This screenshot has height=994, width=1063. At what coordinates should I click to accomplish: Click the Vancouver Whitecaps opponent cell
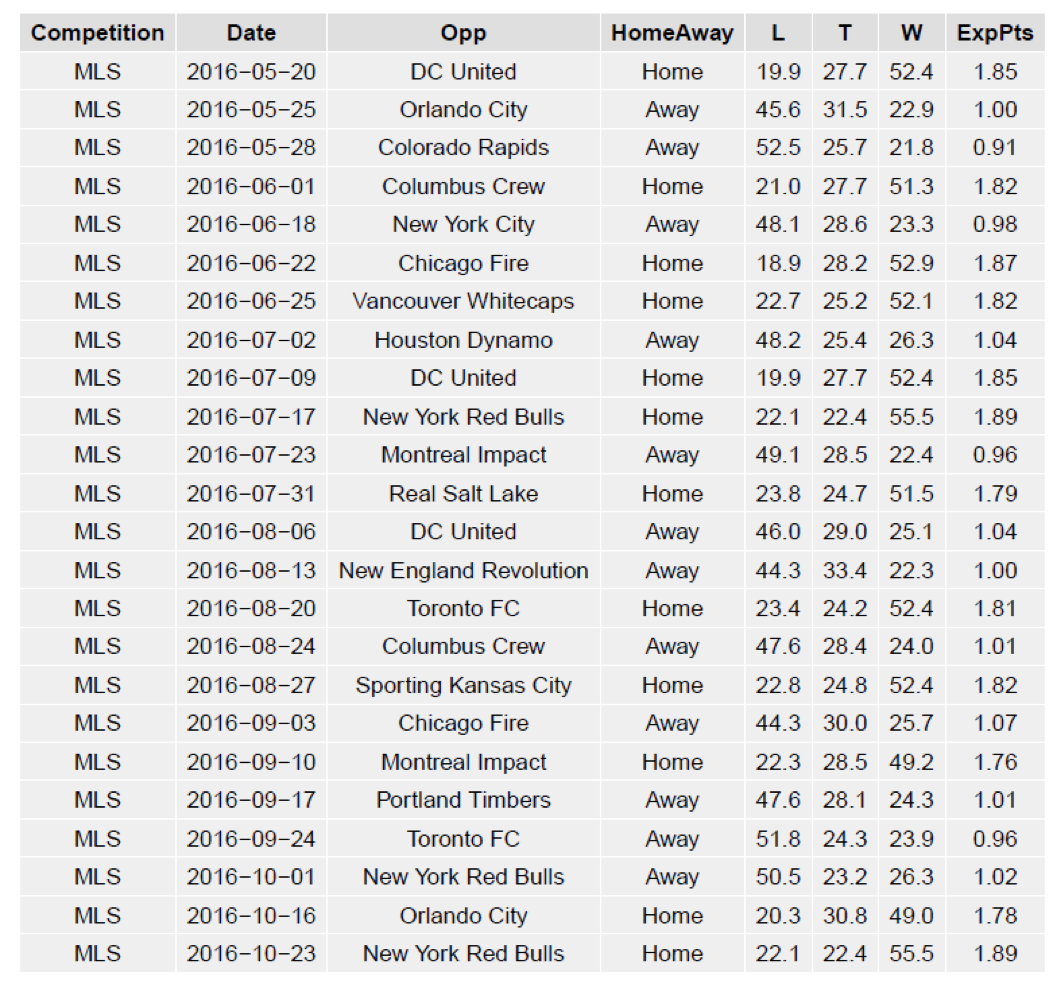coord(463,301)
